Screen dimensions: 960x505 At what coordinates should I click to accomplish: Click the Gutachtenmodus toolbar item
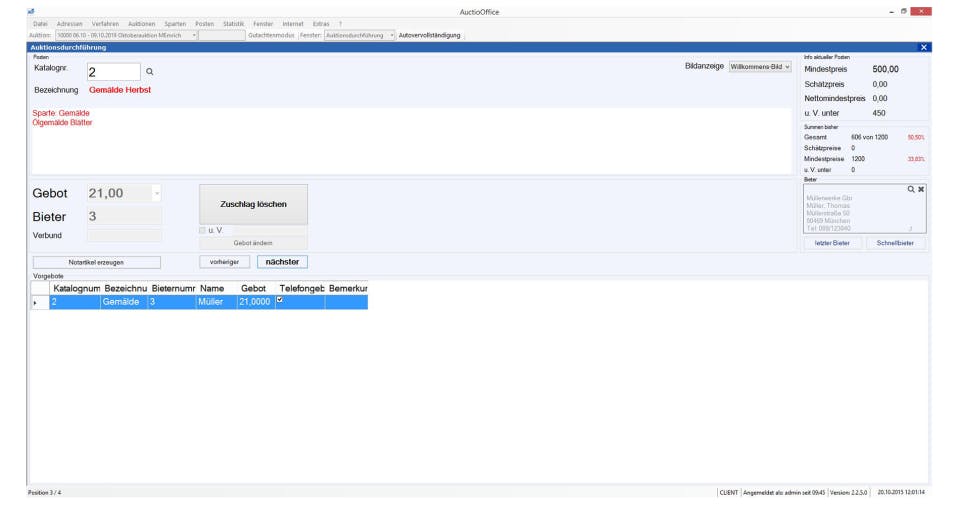coord(271,36)
